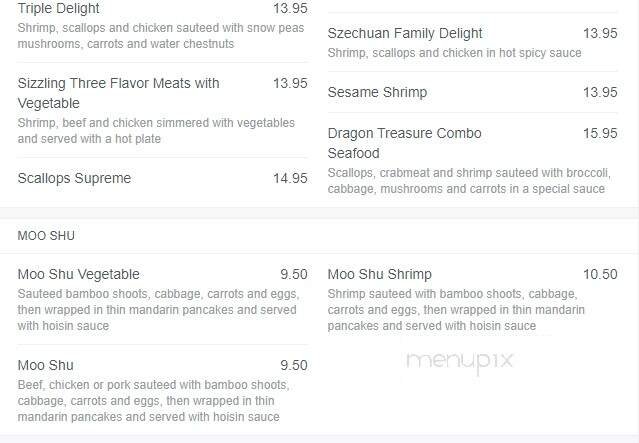Click the Moo Shu Vegetable 9.50 price

[293, 274]
